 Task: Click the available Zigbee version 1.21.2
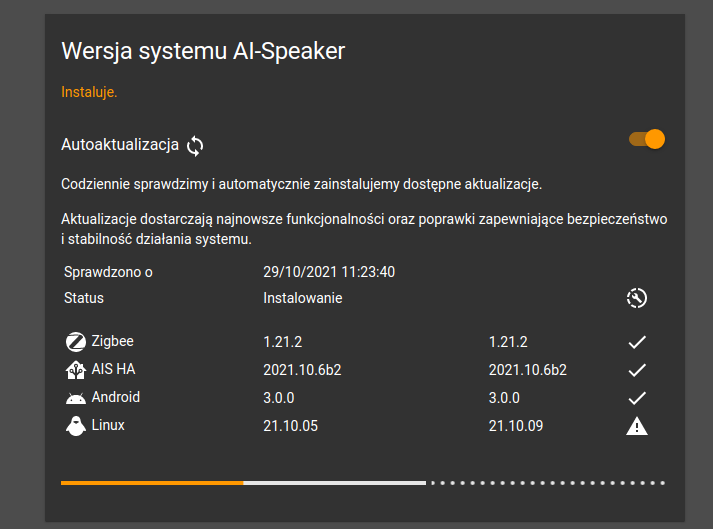click(508, 342)
